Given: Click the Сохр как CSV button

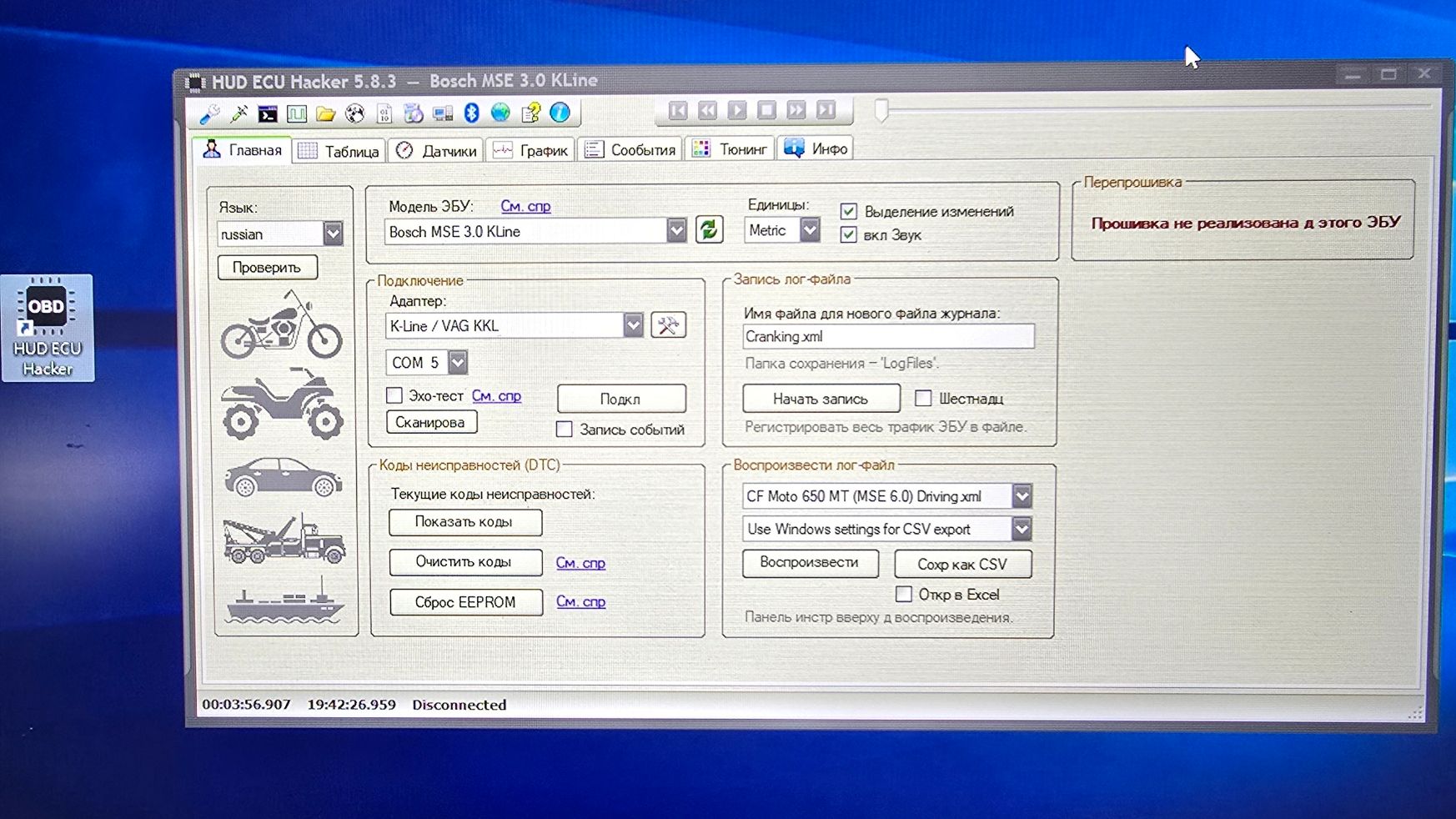Looking at the screenshot, I should click(x=962, y=564).
